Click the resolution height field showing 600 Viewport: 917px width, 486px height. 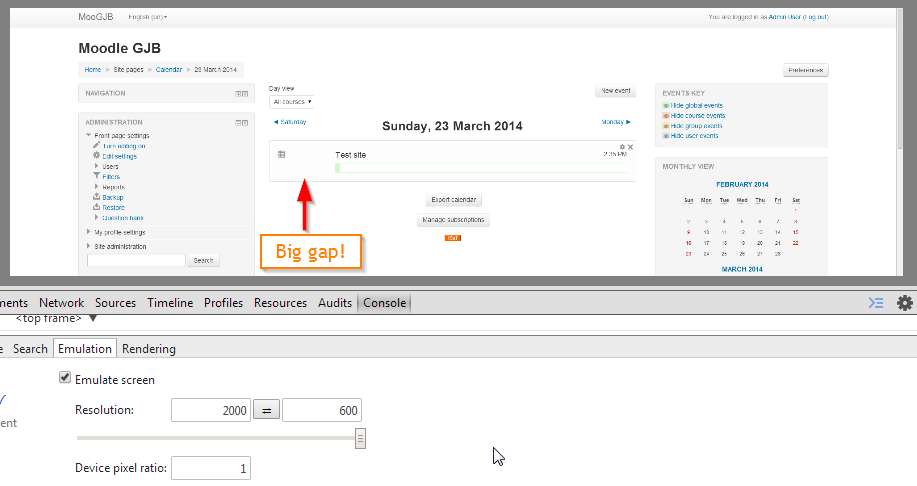(322, 410)
